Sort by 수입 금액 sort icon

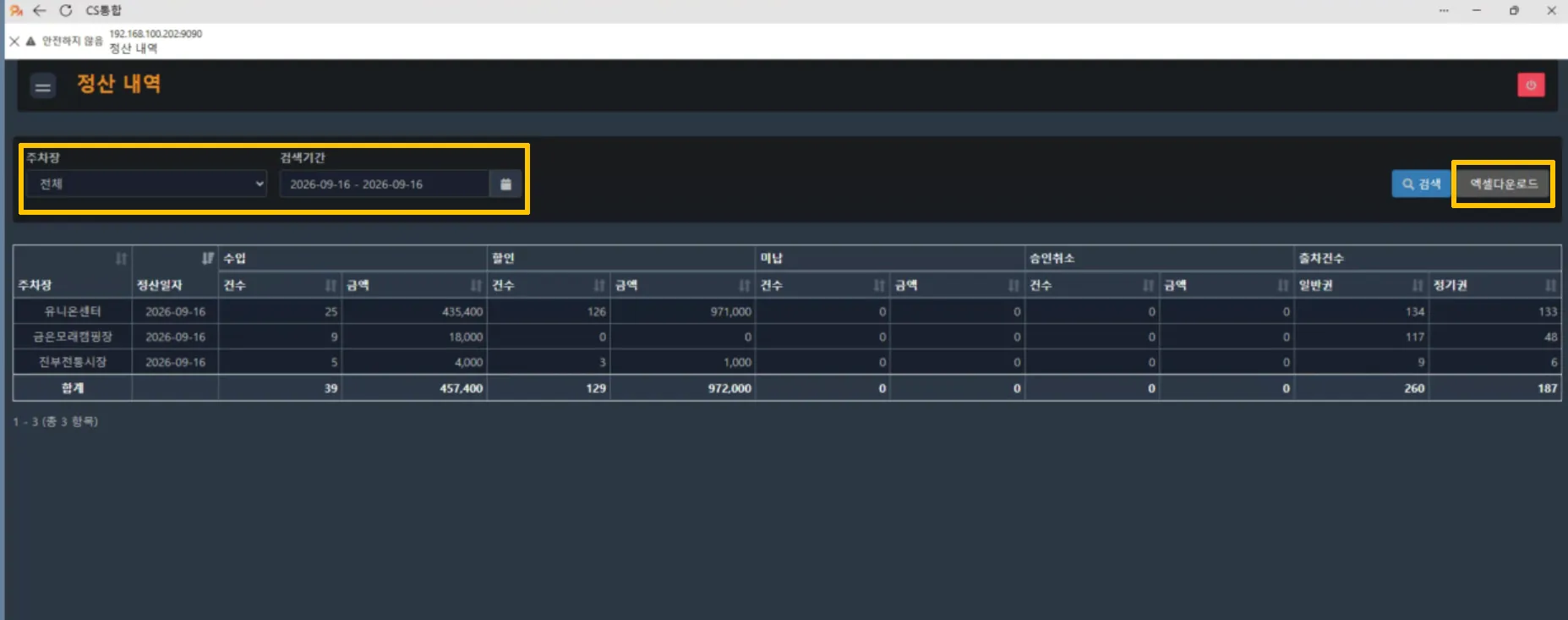[476, 285]
